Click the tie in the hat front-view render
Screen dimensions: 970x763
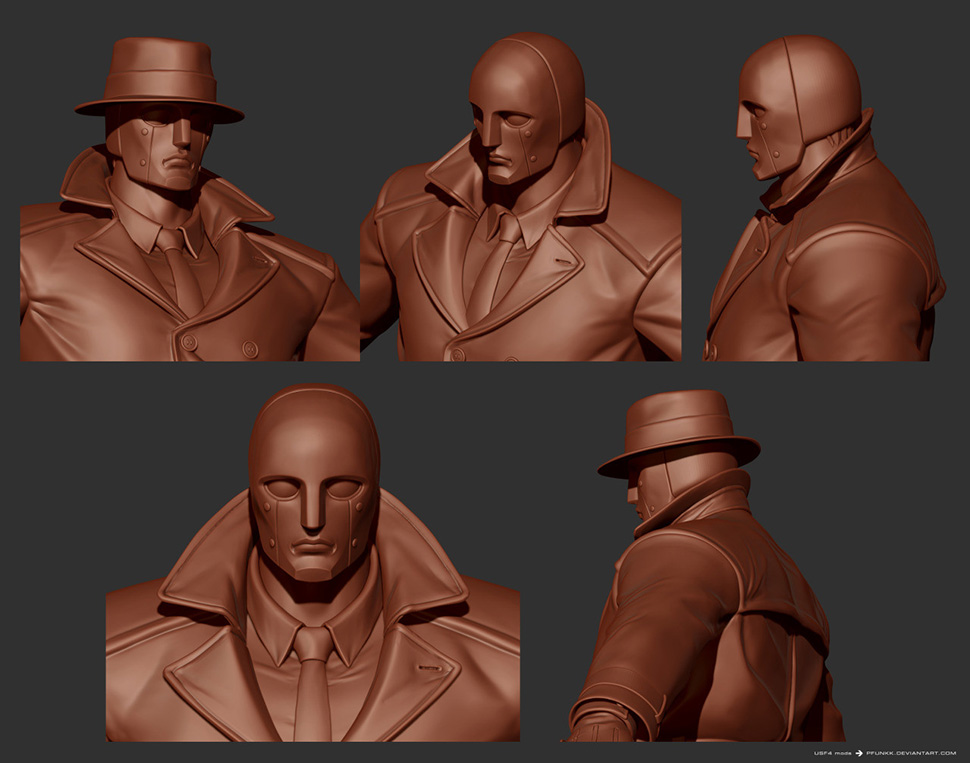182,270
